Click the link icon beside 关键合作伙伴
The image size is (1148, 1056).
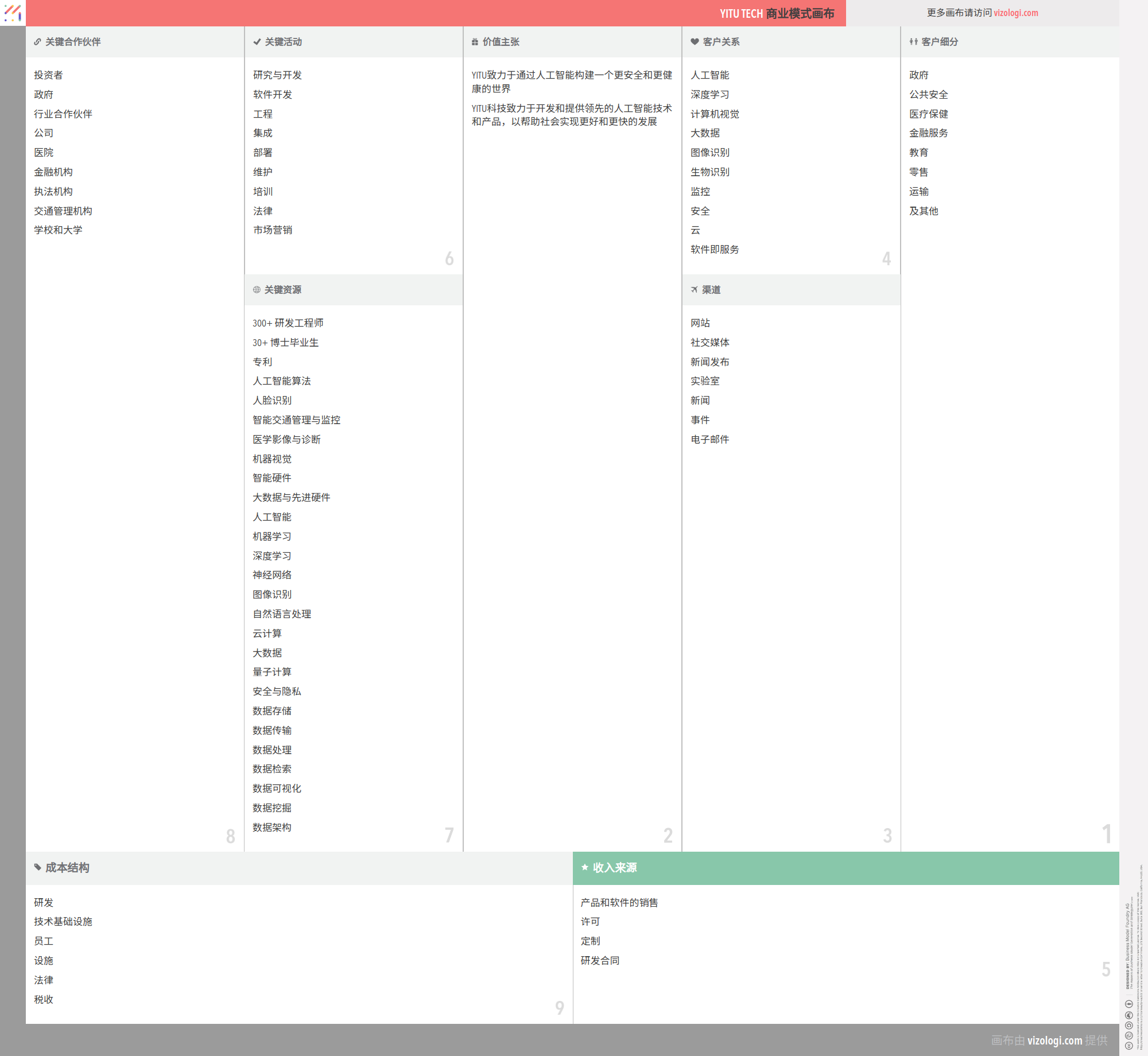tap(37, 42)
